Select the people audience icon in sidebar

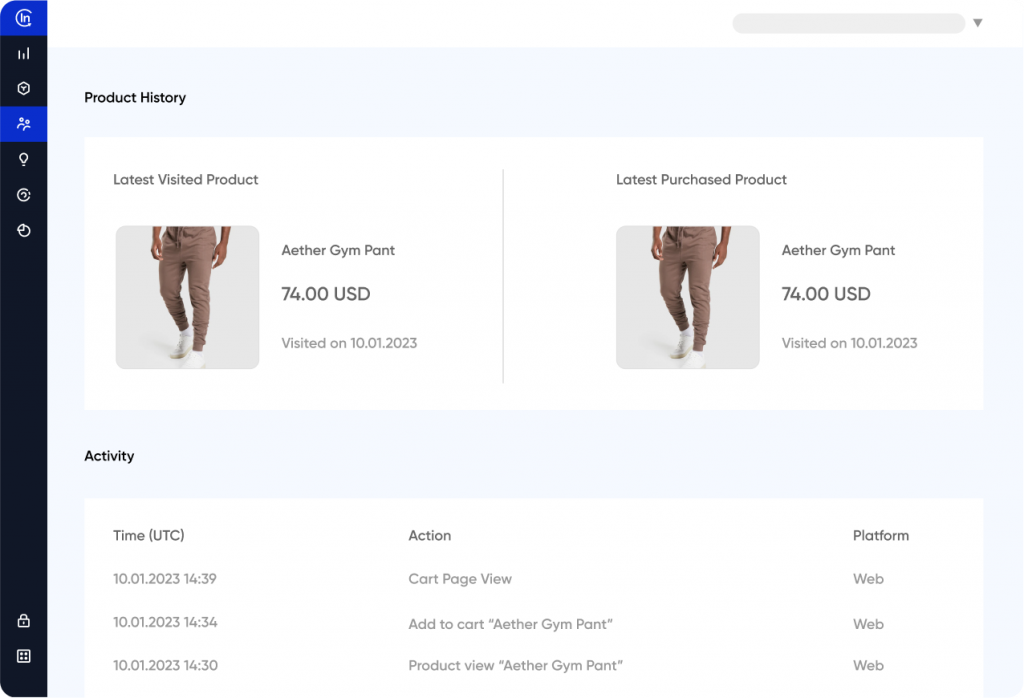(24, 124)
